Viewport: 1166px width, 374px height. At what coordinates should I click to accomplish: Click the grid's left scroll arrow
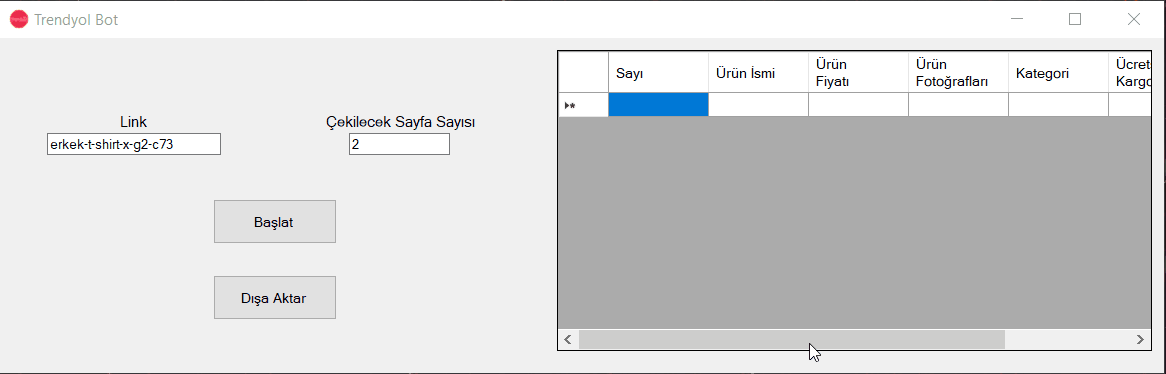pyautogui.click(x=568, y=340)
